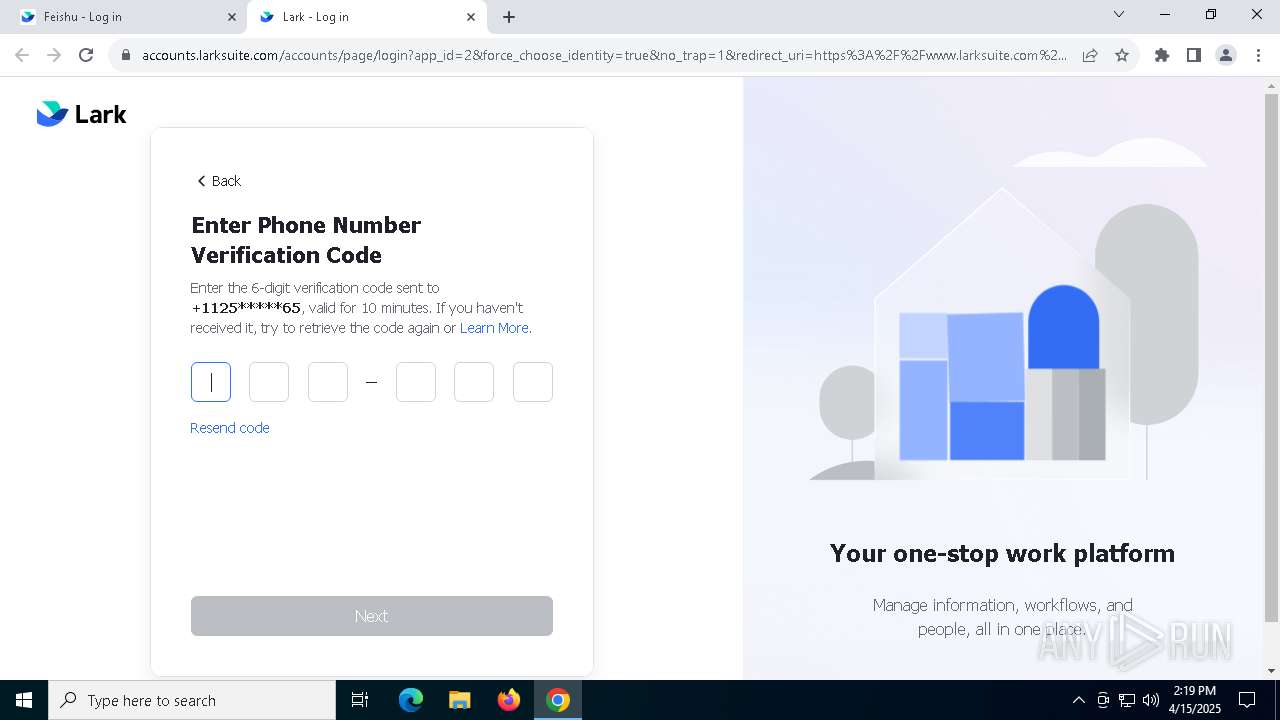
Task: Click the Resend code link
Action: click(230, 428)
